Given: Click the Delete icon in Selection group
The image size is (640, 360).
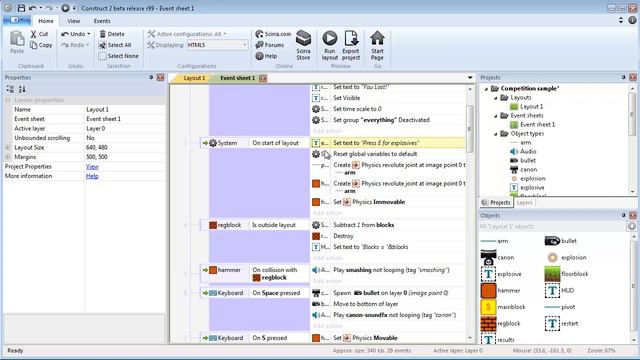Looking at the screenshot, I should pos(102,34).
